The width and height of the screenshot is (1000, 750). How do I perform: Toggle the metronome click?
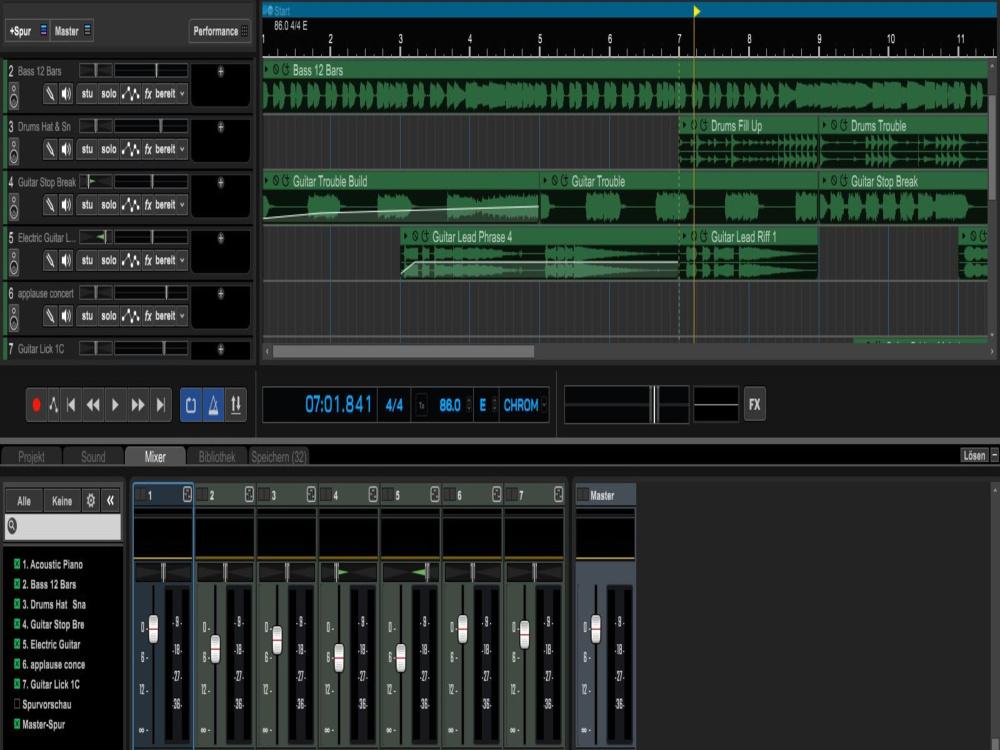pyautogui.click(x=214, y=404)
